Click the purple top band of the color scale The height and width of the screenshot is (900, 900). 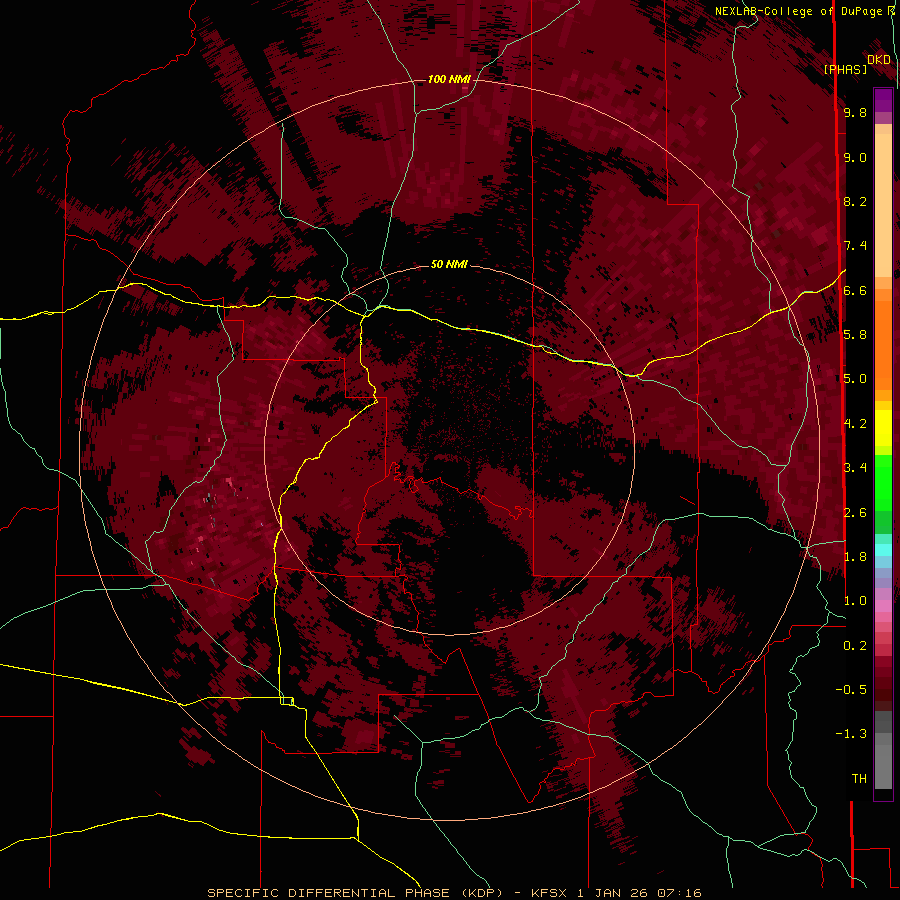click(x=883, y=100)
